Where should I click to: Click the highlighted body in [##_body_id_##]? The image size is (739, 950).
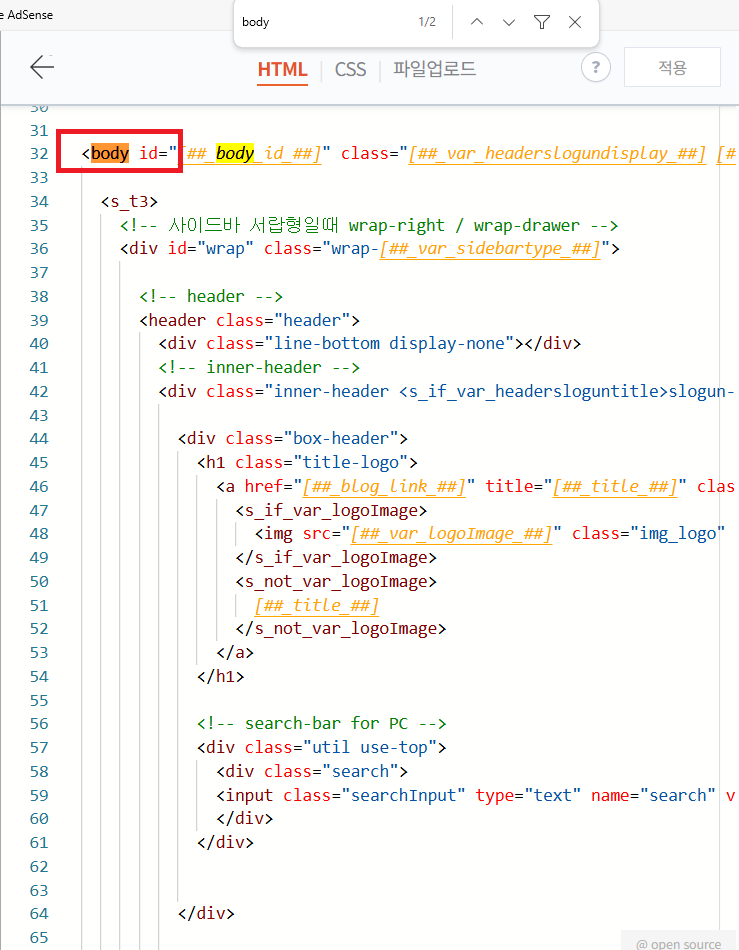point(234,153)
